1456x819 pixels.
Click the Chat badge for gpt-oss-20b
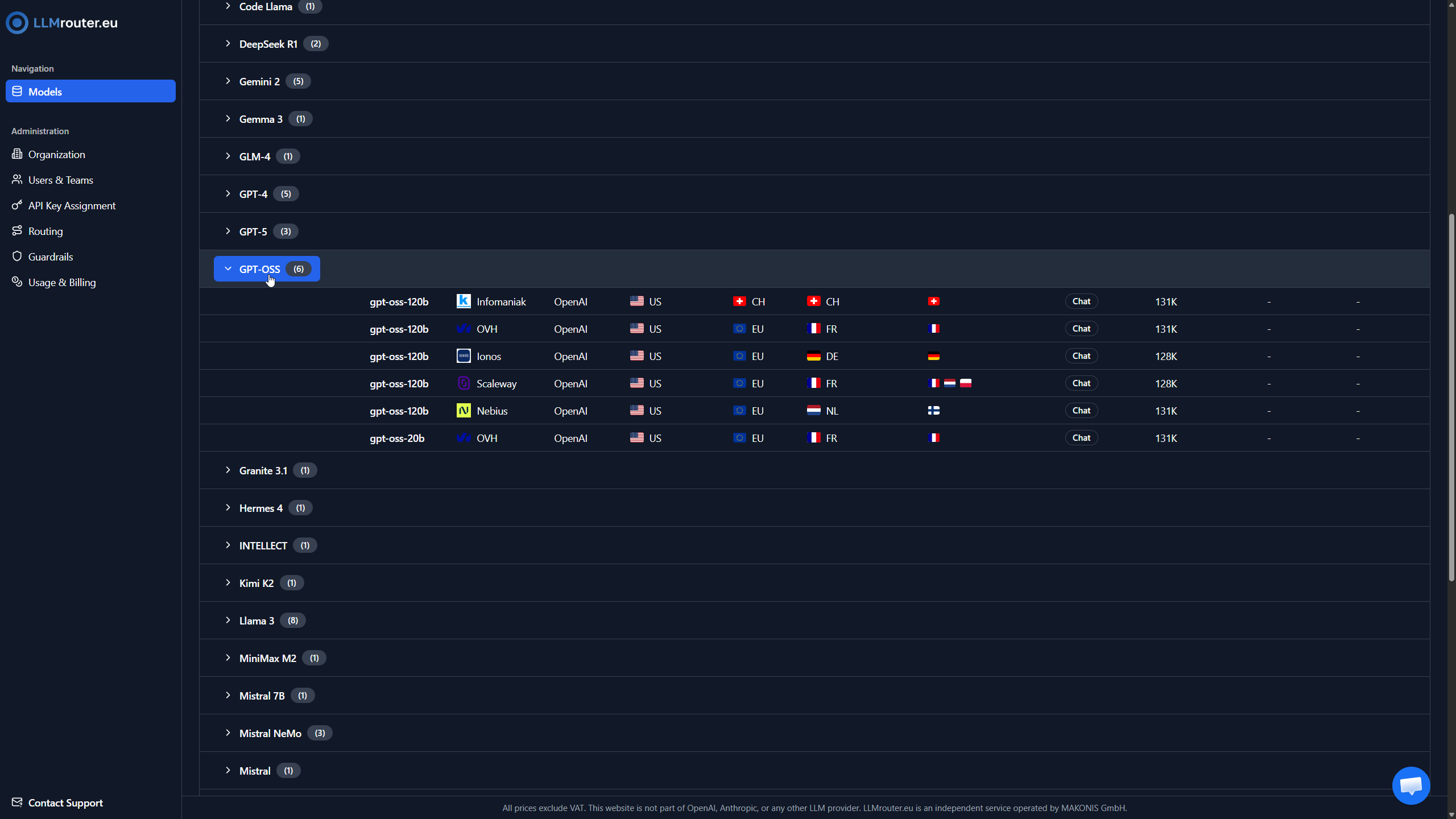point(1081,438)
